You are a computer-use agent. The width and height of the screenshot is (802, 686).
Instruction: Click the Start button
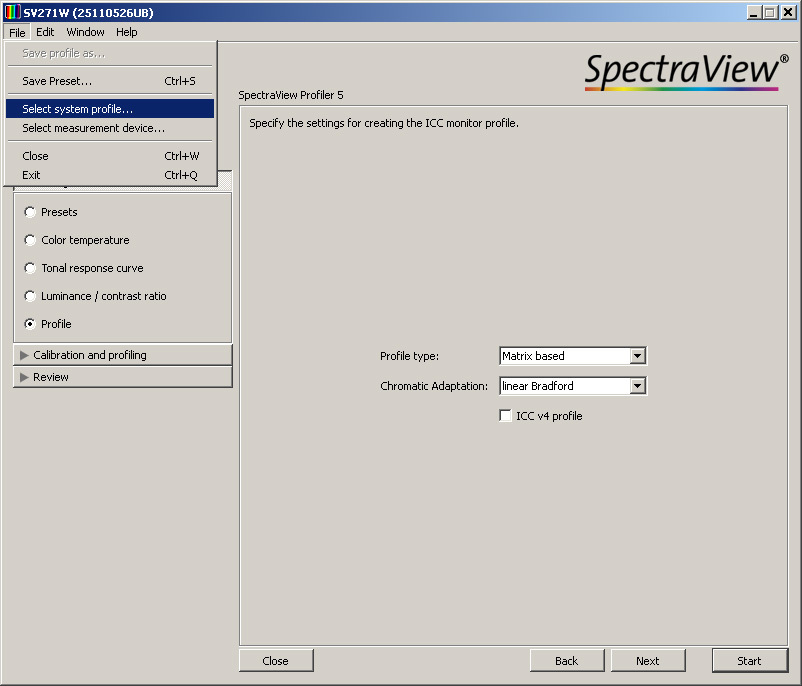point(750,660)
